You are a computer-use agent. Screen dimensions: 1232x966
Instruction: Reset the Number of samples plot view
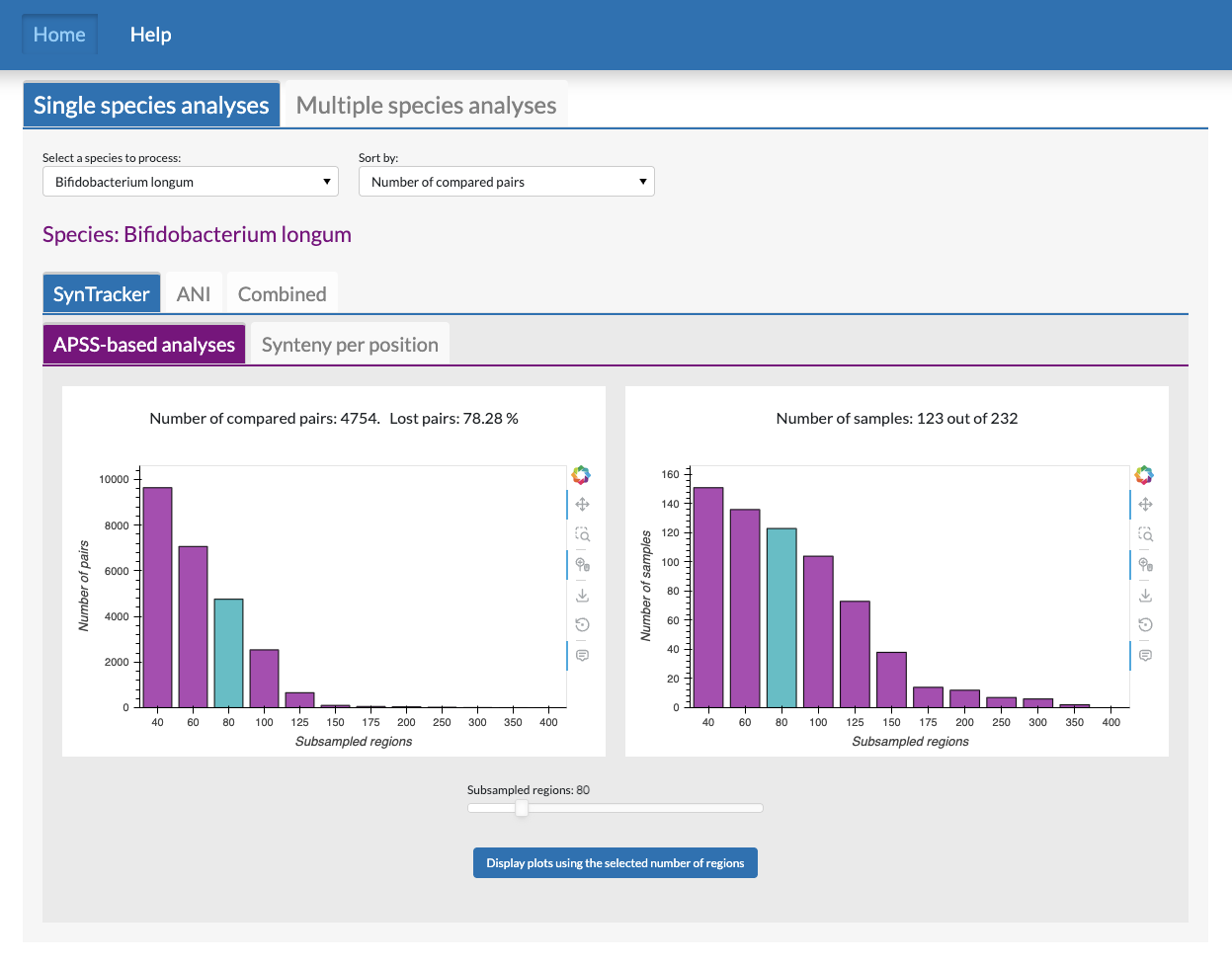[x=1145, y=625]
